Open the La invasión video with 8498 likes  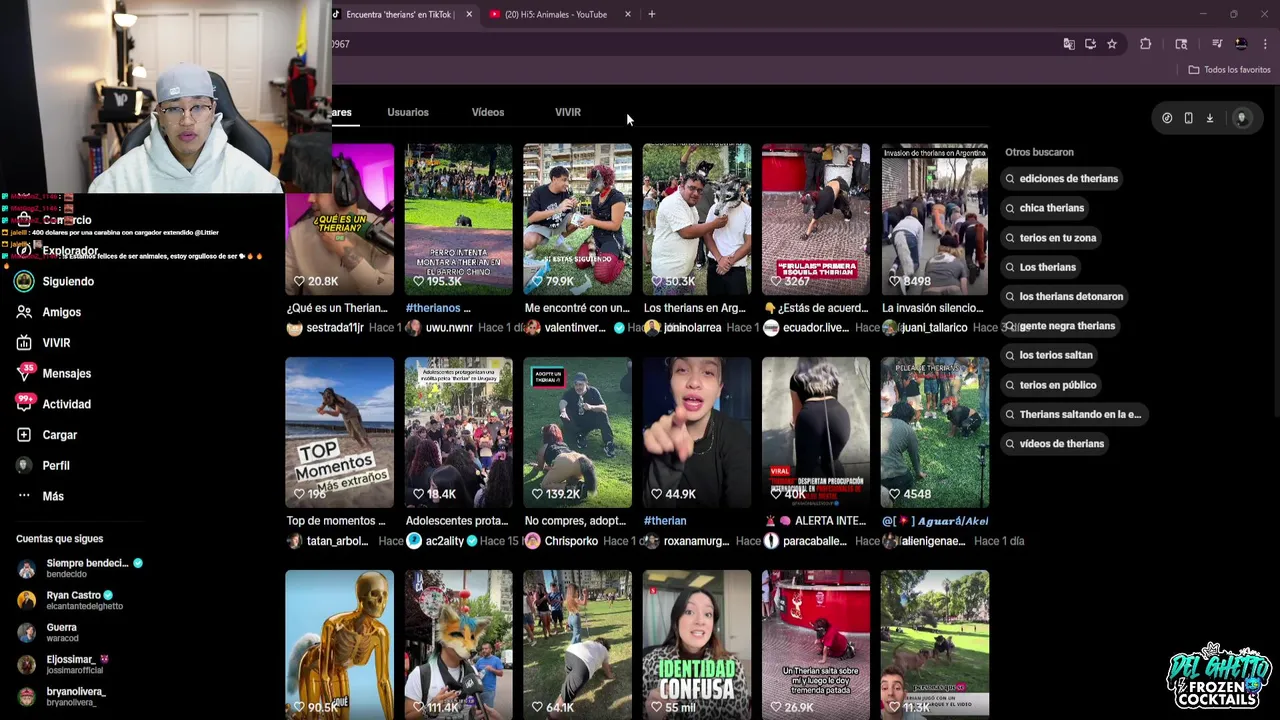pyautogui.click(x=935, y=219)
